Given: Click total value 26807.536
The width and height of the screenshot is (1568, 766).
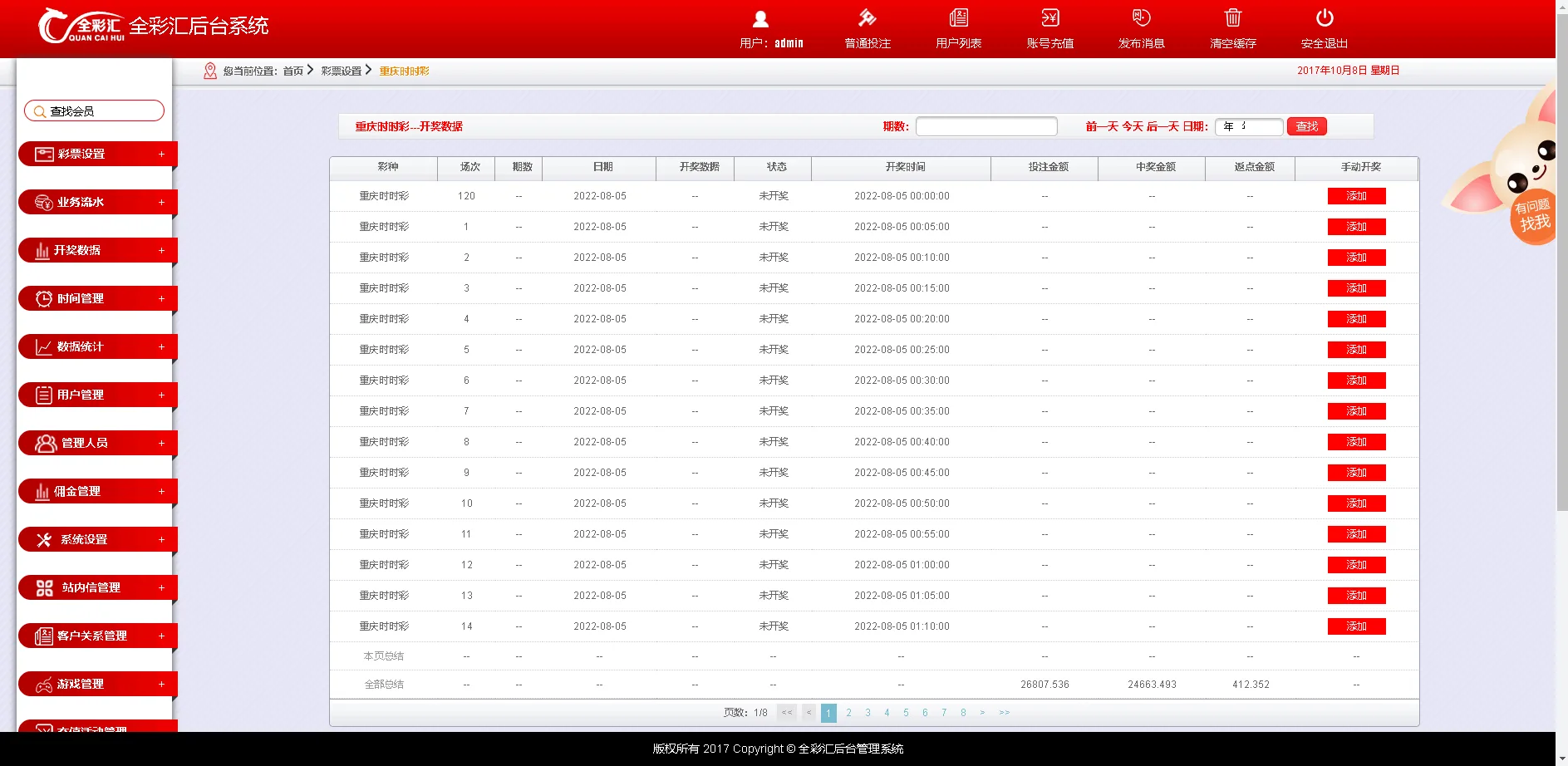Looking at the screenshot, I should tap(1045, 685).
